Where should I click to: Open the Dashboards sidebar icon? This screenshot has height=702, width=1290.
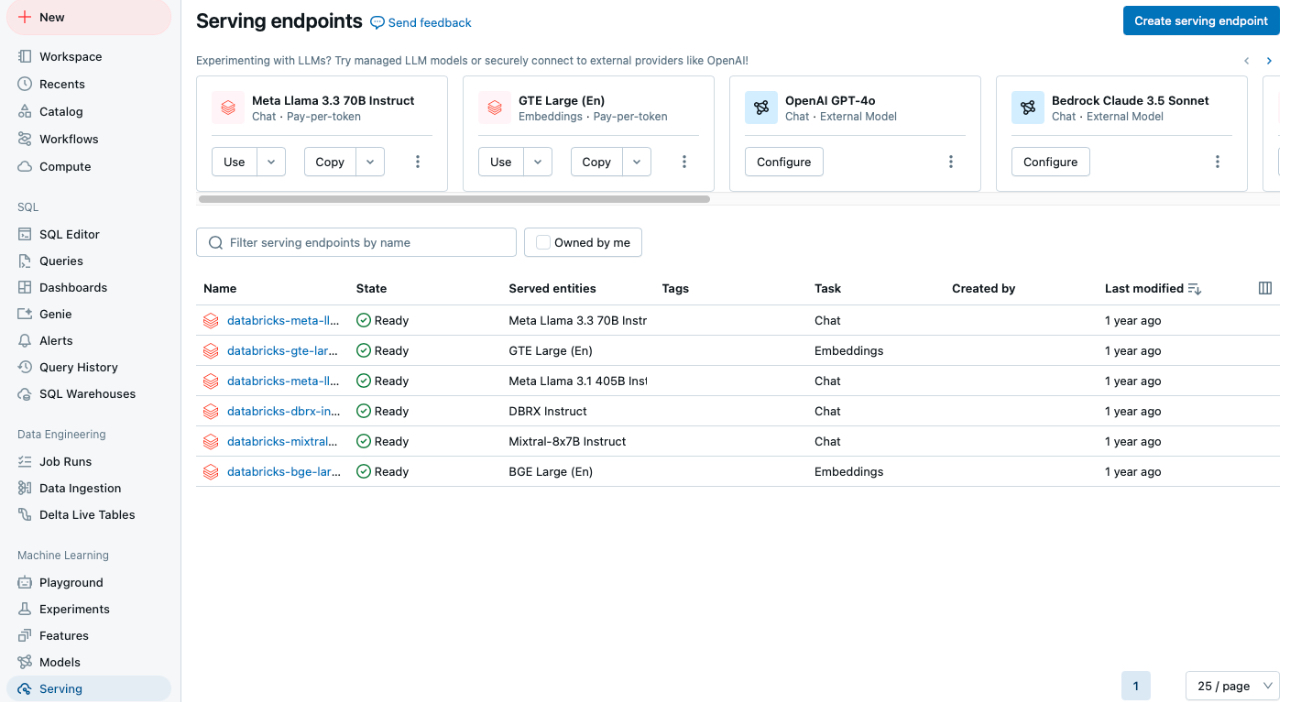25,287
